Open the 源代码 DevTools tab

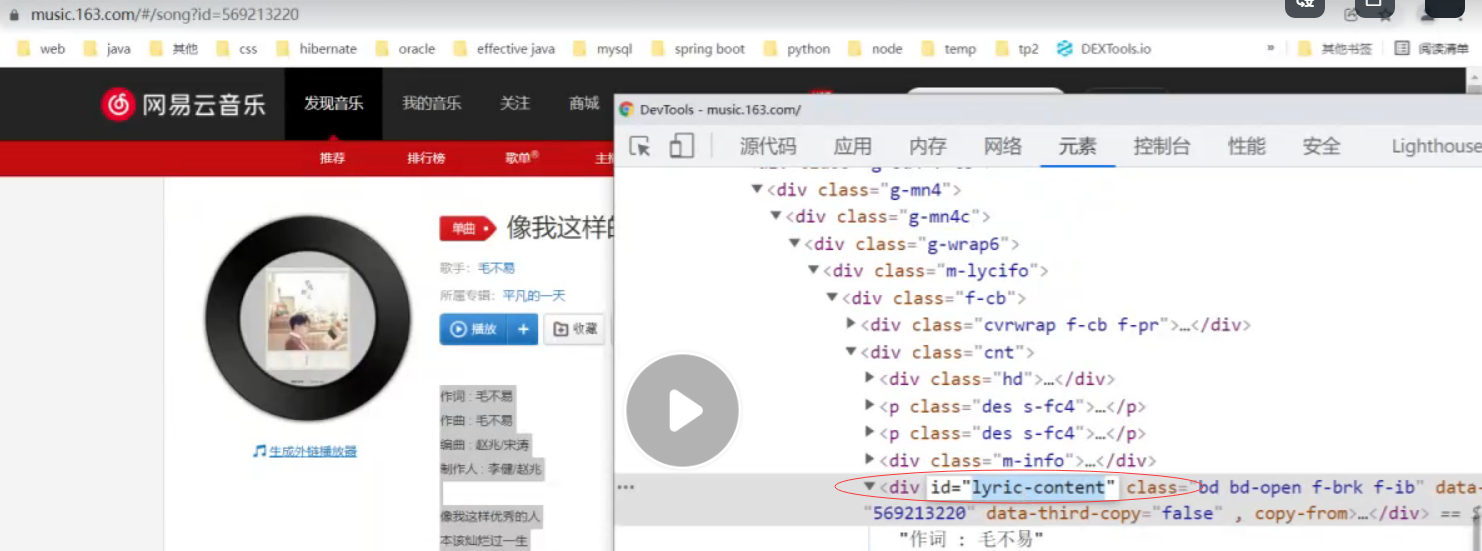[x=768, y=146]
